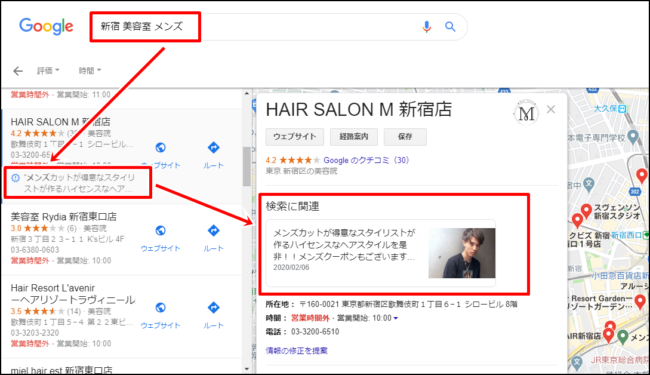Click ウェブサイト button in detail panel
Viewport: 650px width, 375px height.
click(295, 137)
